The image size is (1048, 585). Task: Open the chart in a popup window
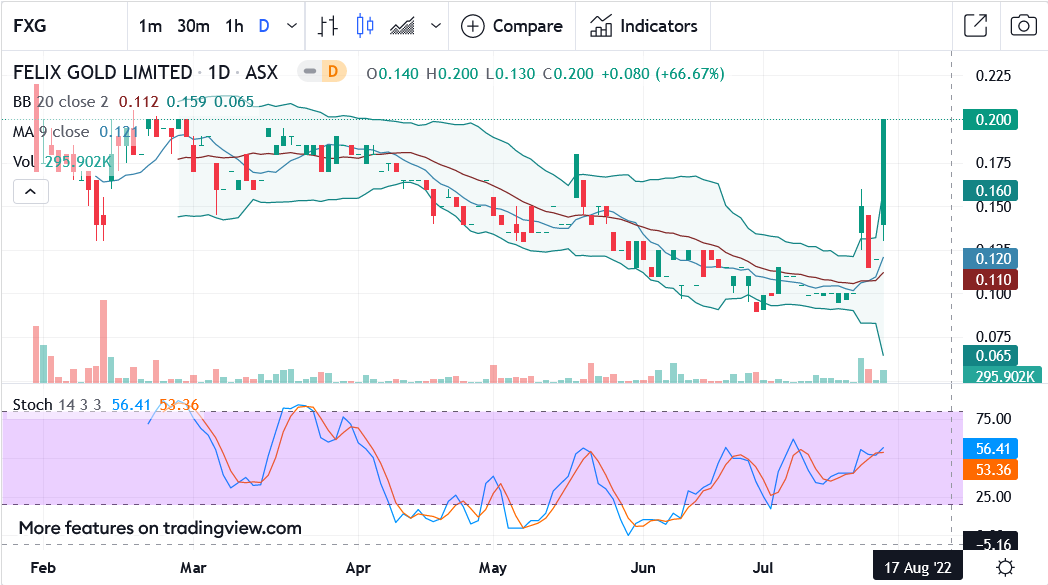point(976,26)
